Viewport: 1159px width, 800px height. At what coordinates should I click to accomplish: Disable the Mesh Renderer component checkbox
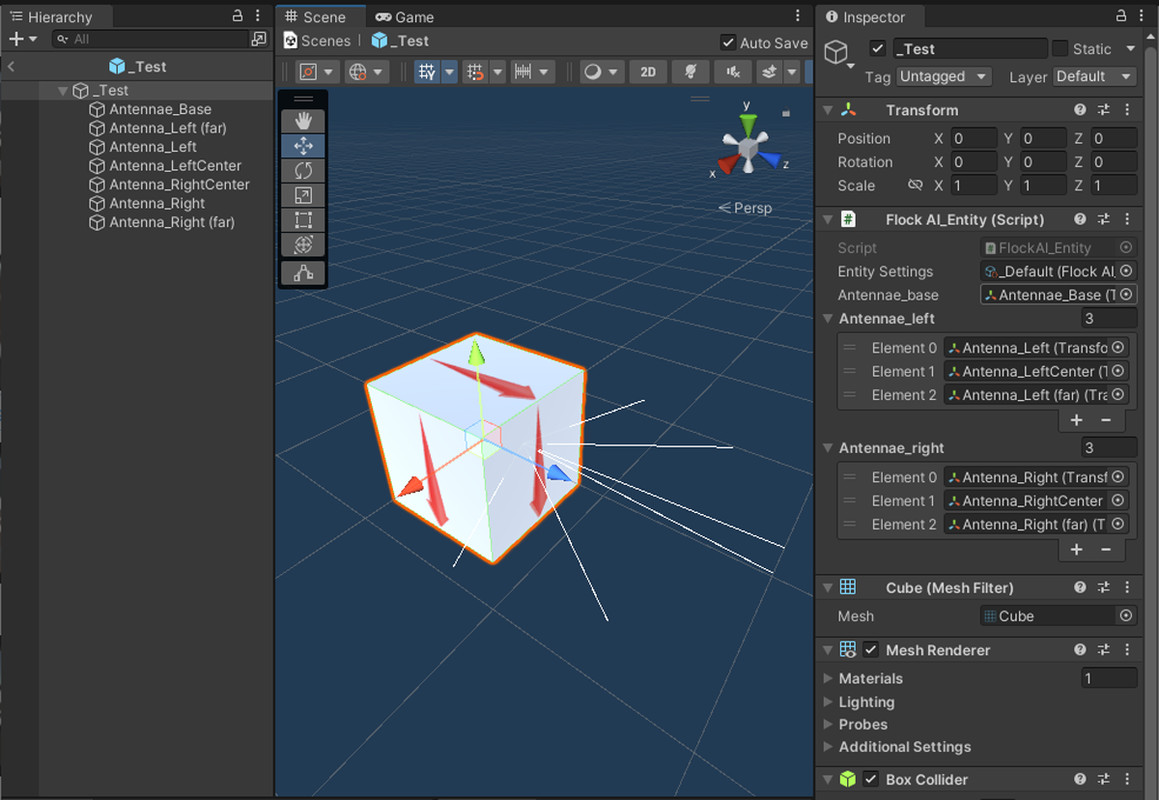point(871,650)
